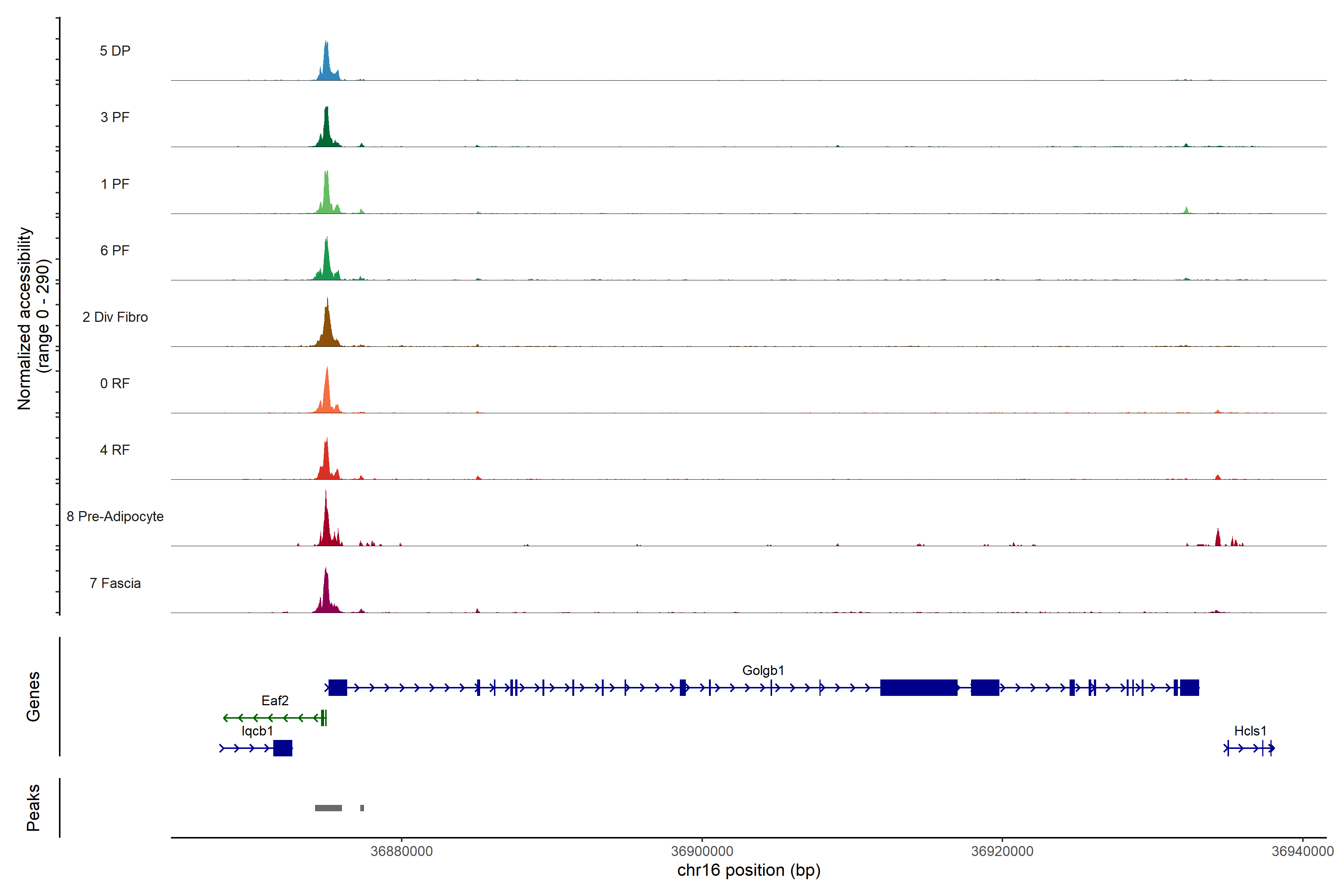
Task: Click the Iqcb1 exon block
Action: pos(282,748)
